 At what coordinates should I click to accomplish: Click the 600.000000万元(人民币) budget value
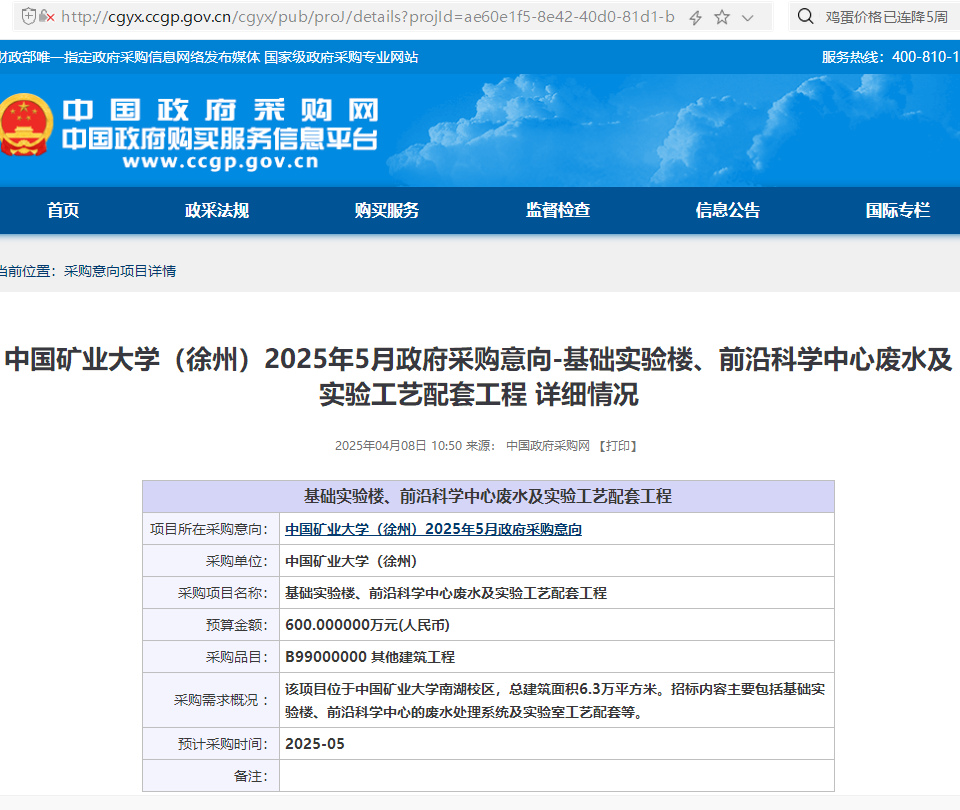pyautogui.click(x=367, y=624)
